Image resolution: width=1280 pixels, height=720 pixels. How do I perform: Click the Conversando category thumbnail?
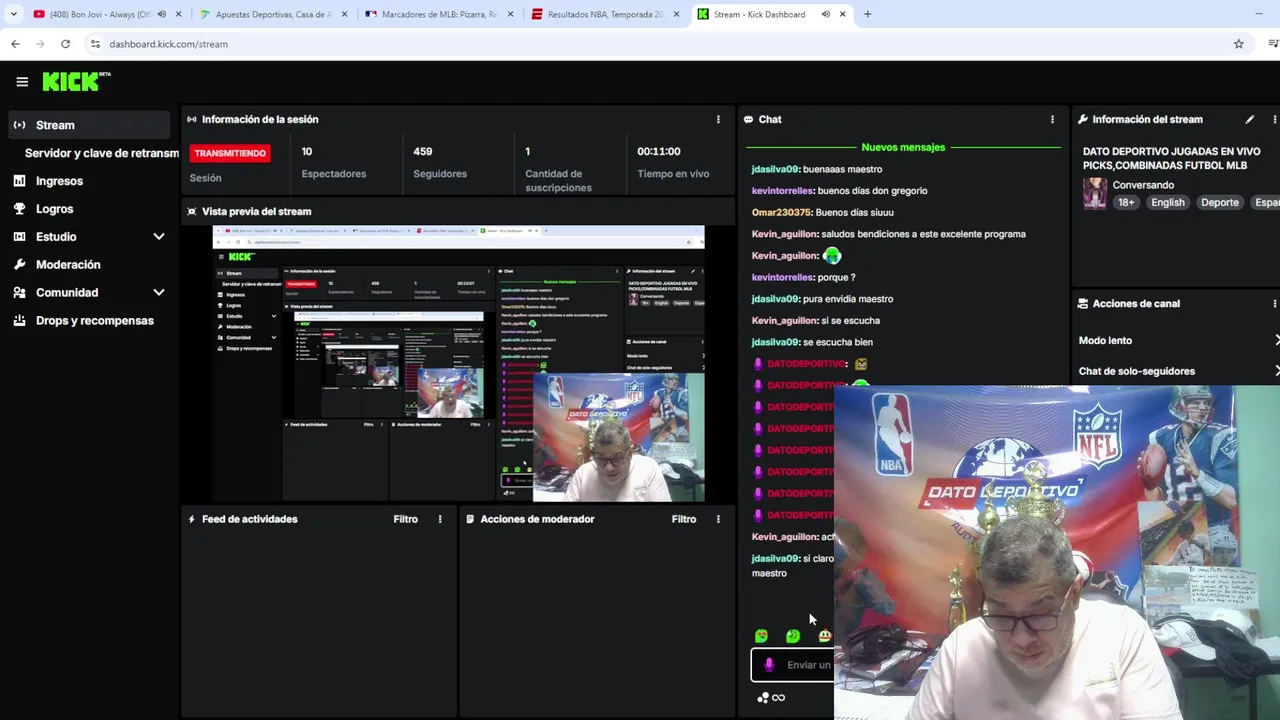[1095, 193]
